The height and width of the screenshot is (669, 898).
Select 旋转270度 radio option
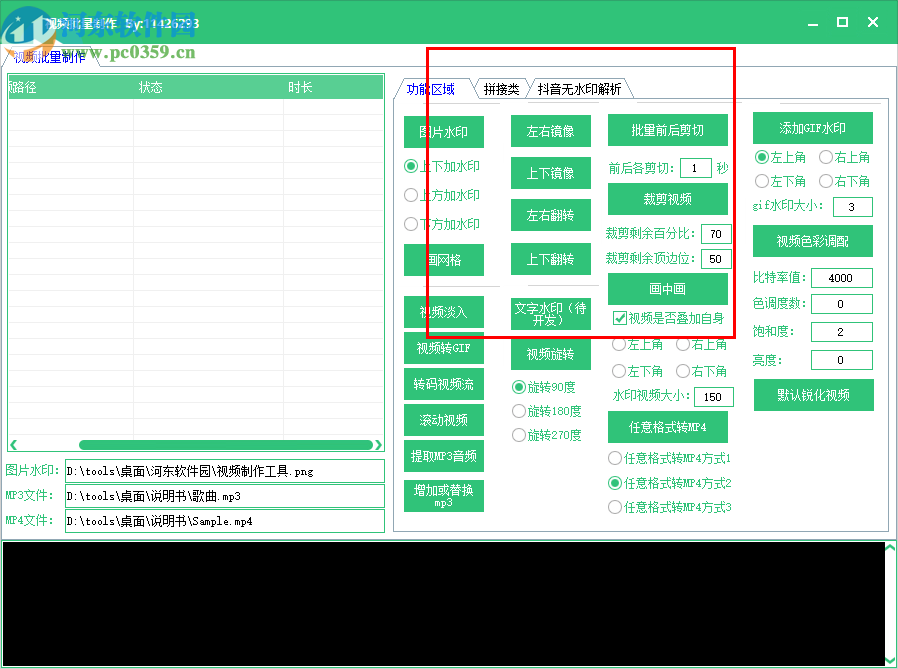coord(546,435)
